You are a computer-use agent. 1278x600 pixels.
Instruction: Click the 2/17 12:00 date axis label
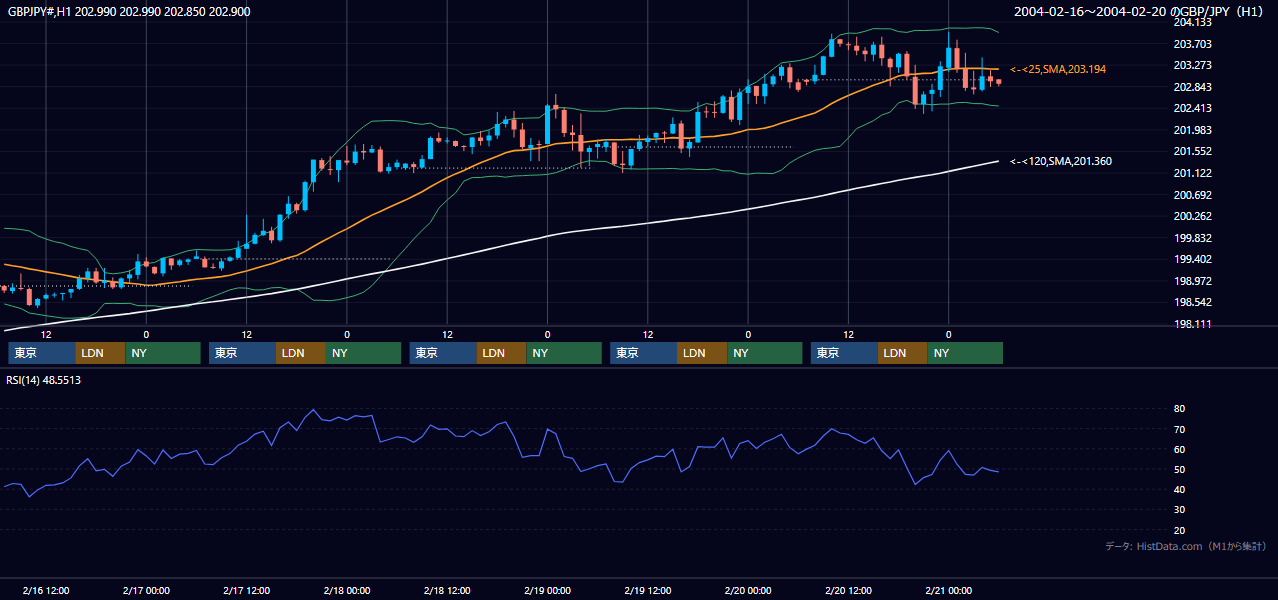point(247,590)
